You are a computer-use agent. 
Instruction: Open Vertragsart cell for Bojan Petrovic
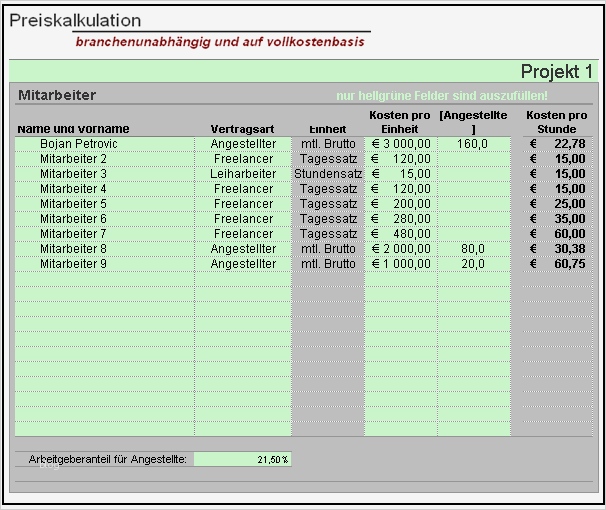243,144
